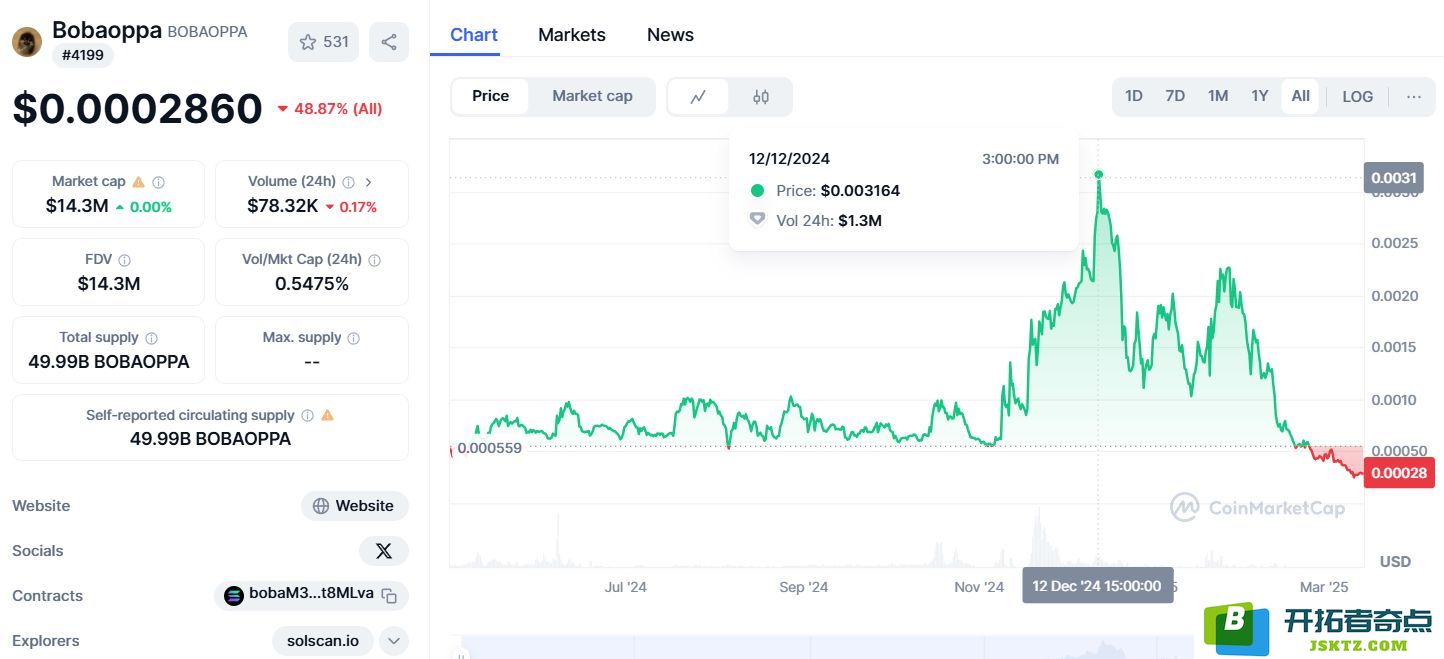
Task: Click the price peak data point
Action: click(x=1098, y=175)
